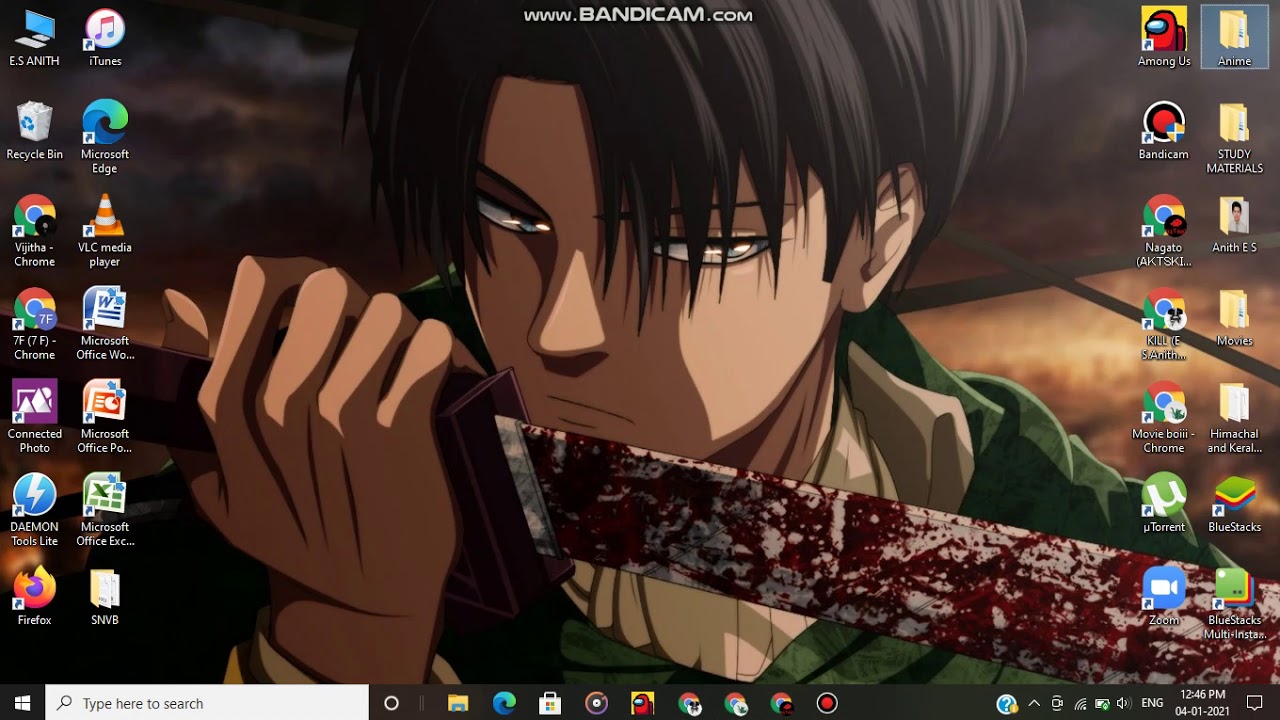Select the DAEMON Tools Lite shortcut
The height and width of the screenshot is (720, 1280).
click(34, 510)
